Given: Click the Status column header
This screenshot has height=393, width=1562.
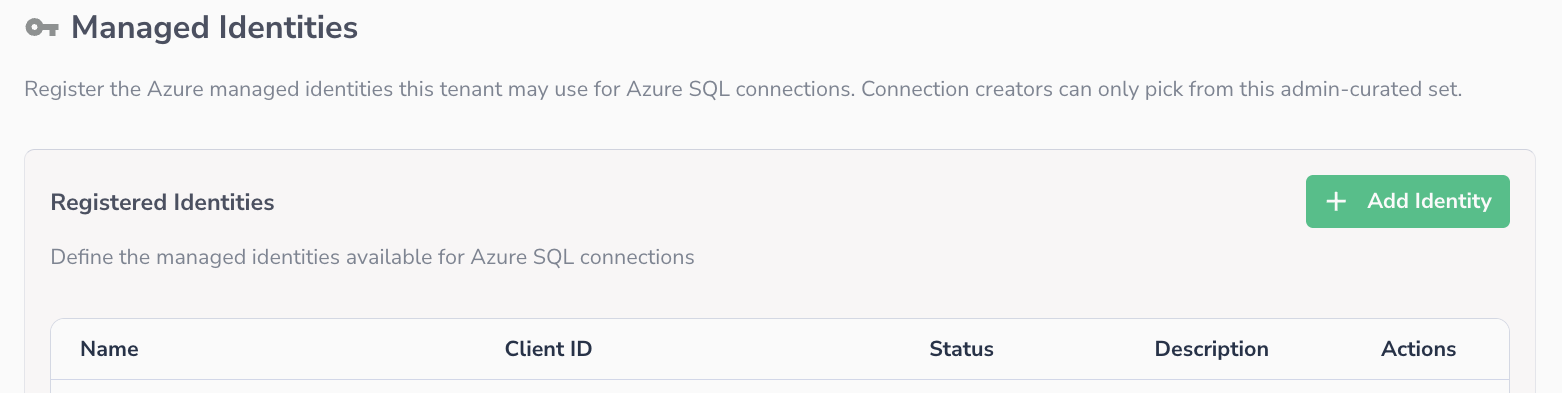Looking at the screenshot, I should coord(961,349).
